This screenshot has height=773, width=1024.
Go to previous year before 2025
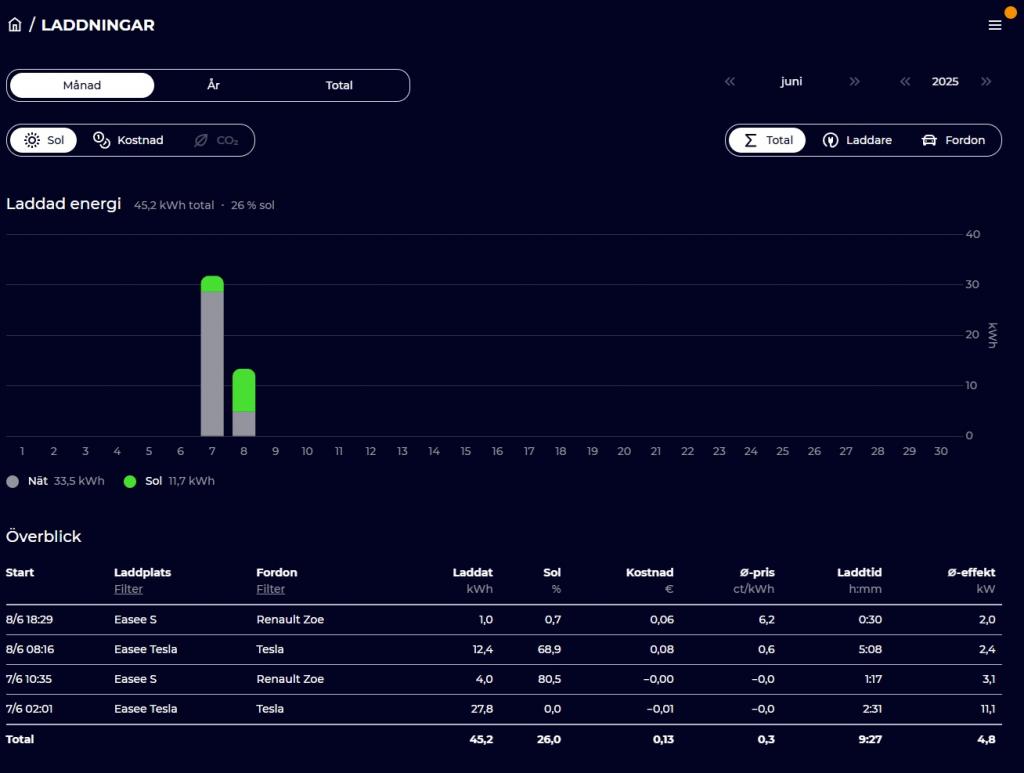point(905,82)
